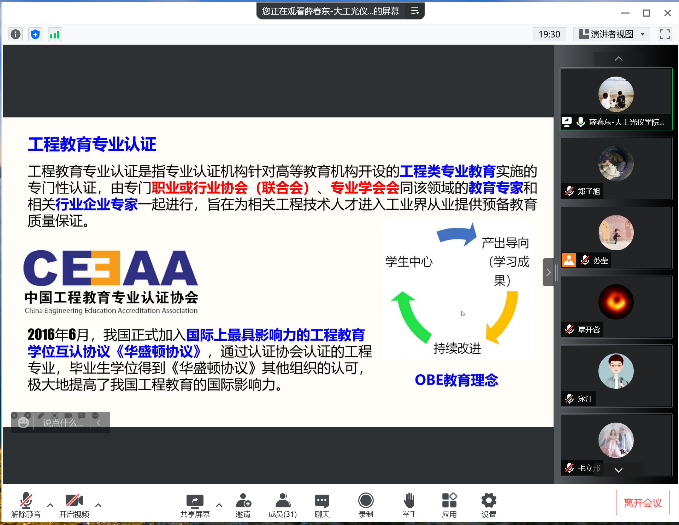The width and height of the screenshot is (679, 525).
Task: Expand share screen options arrow
Action: click(219, 505)
